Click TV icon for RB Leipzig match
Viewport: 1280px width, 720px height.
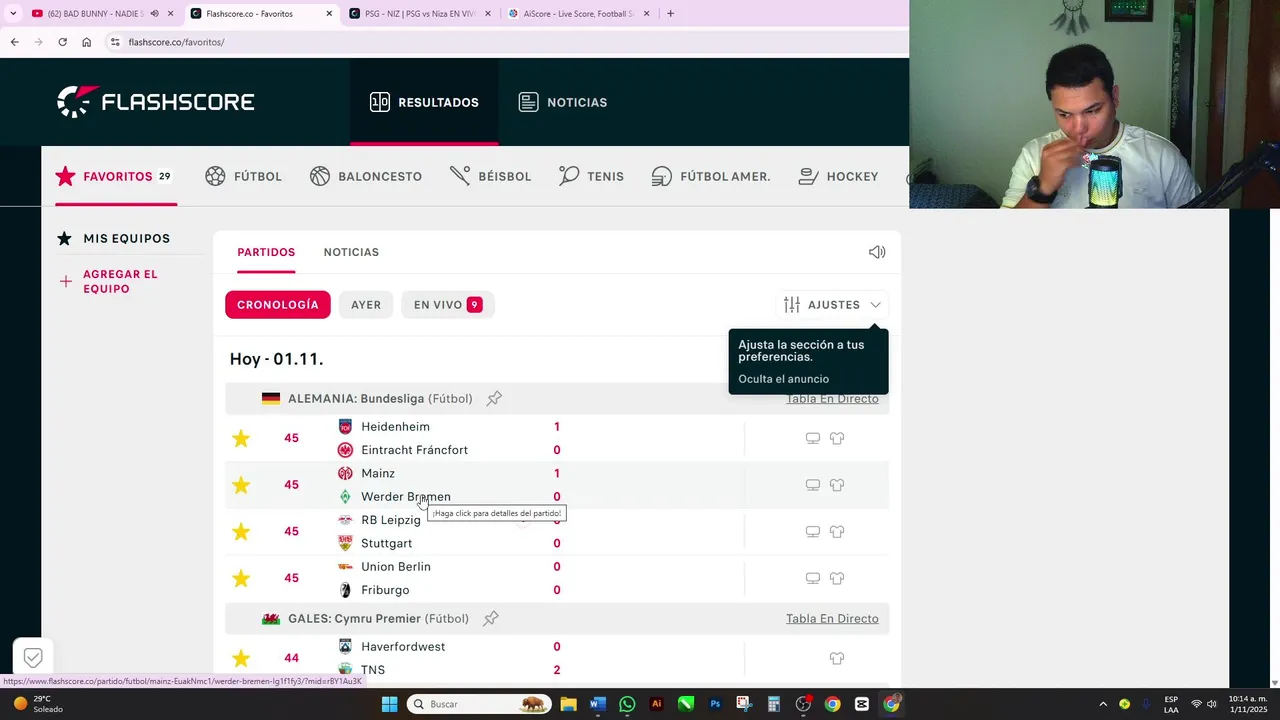813,531
